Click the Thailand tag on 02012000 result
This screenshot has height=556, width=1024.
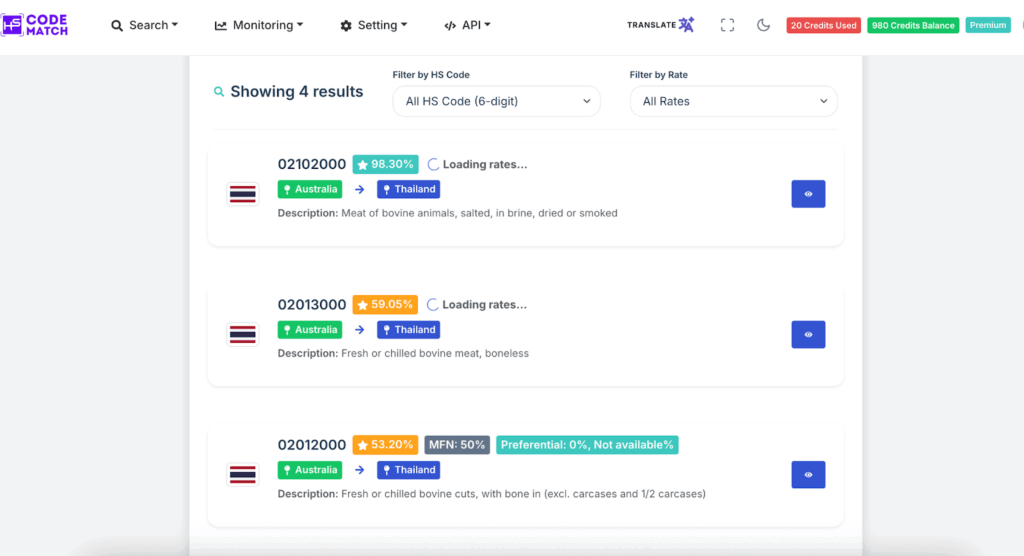click(408, 469)
